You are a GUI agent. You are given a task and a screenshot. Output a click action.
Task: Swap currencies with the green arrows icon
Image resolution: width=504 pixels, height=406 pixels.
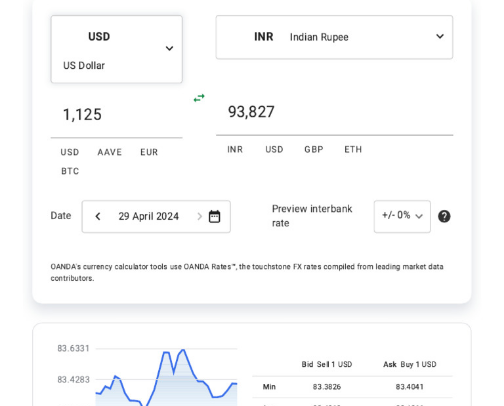199,98
